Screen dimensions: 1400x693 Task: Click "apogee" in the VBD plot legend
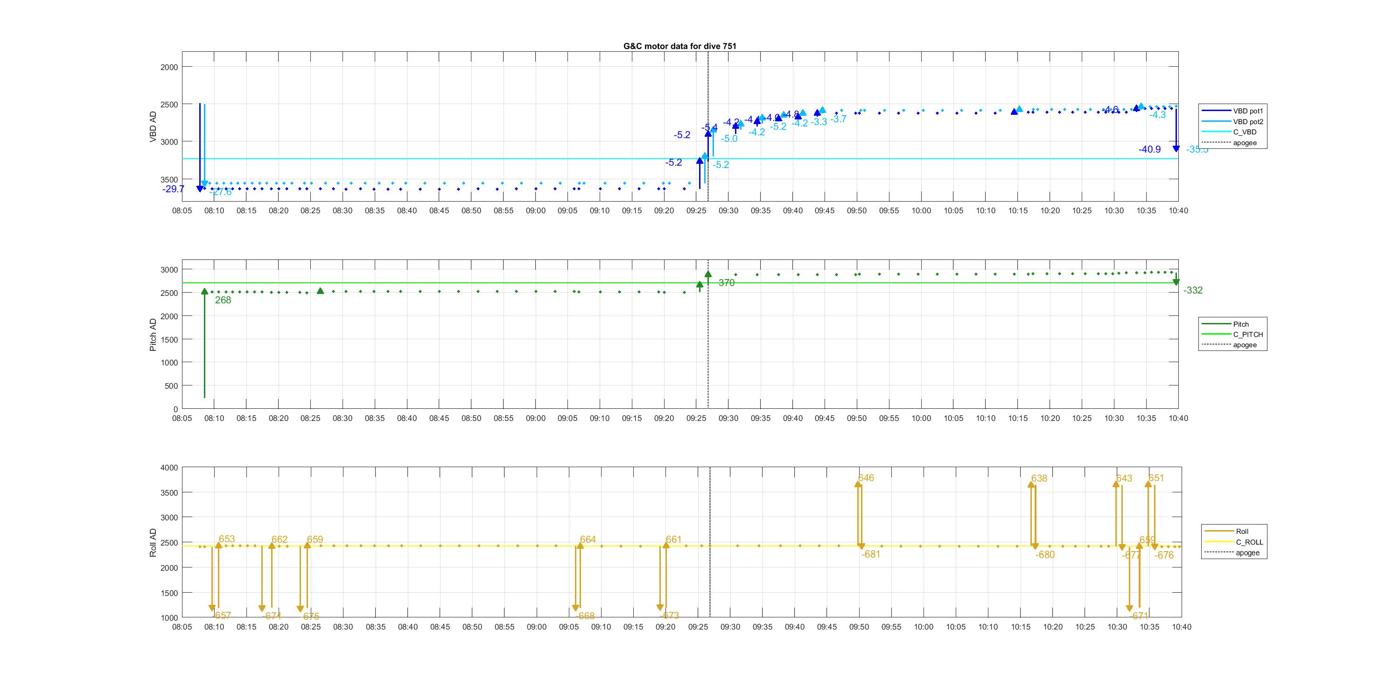pos(1243,143)
